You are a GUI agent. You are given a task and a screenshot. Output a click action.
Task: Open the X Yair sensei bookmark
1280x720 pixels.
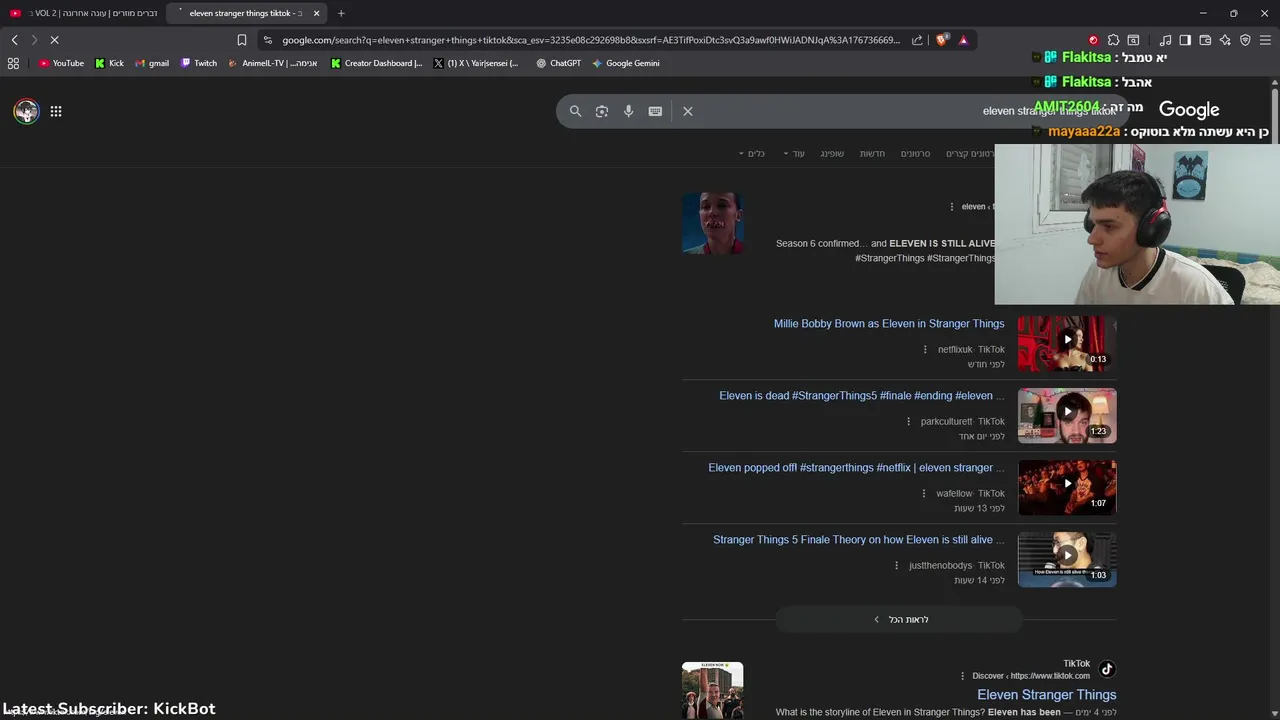476,63
